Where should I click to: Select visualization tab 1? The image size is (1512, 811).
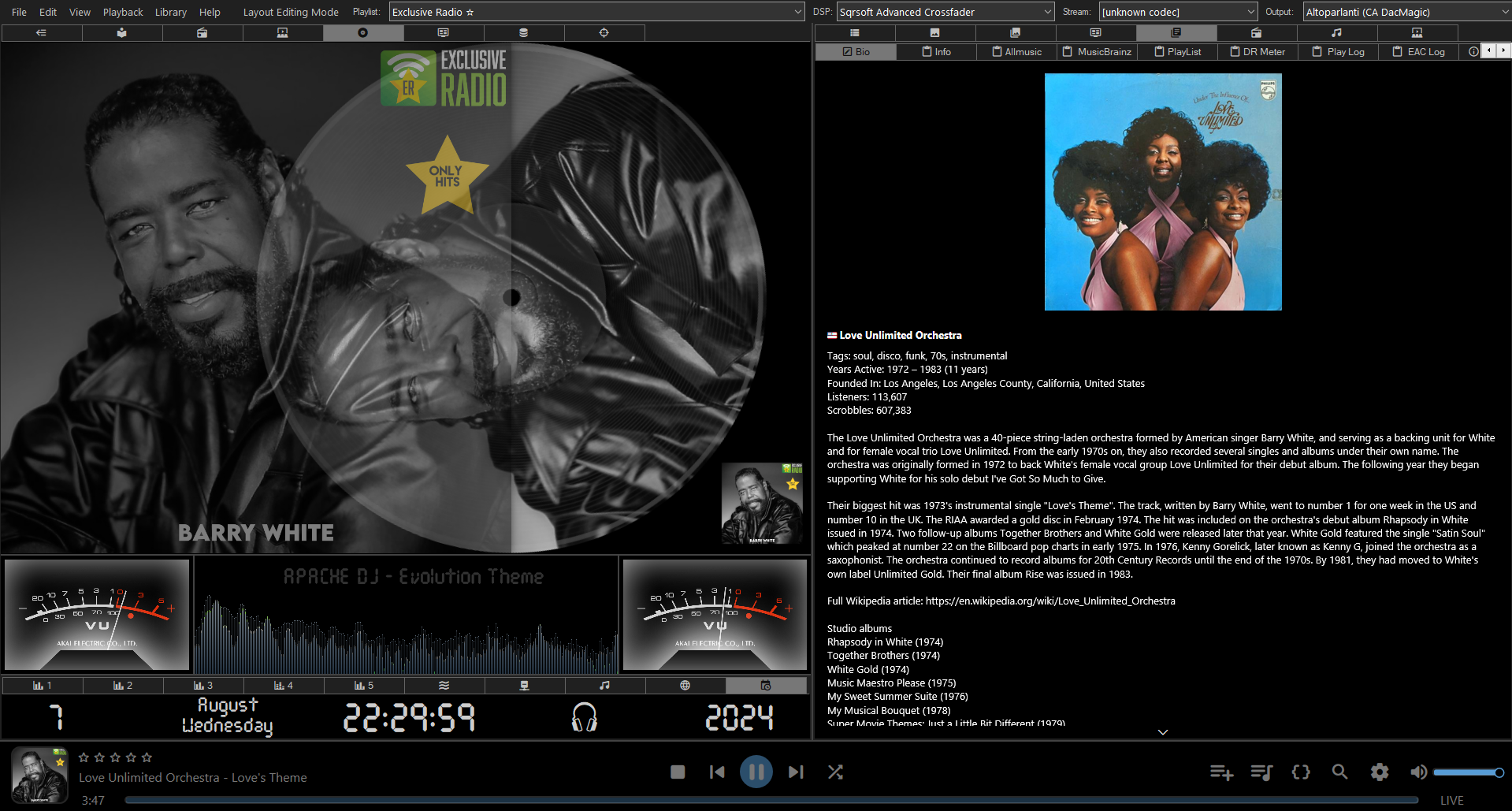click(x=42, y=686)
